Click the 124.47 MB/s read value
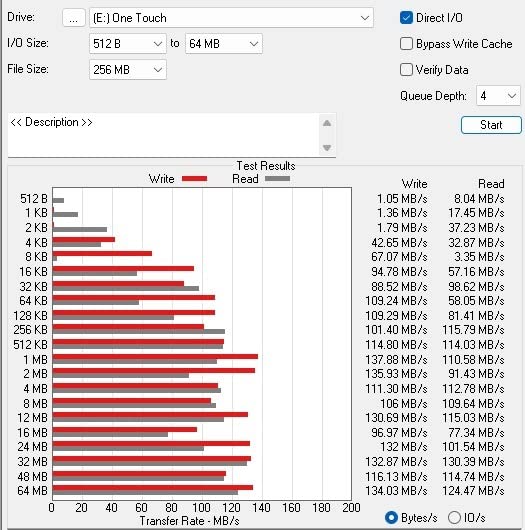This screenshot has height=530, width=525. pos(473,491)
